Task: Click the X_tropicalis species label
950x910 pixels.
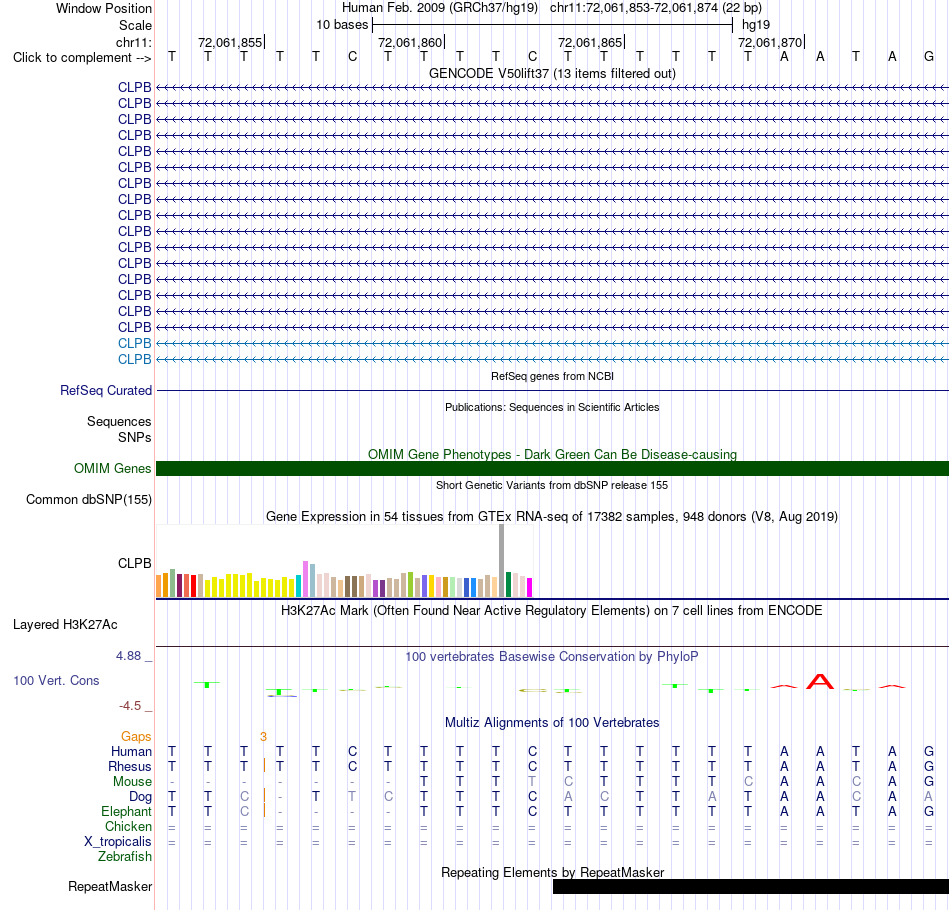Action: [x=118, y=842]
